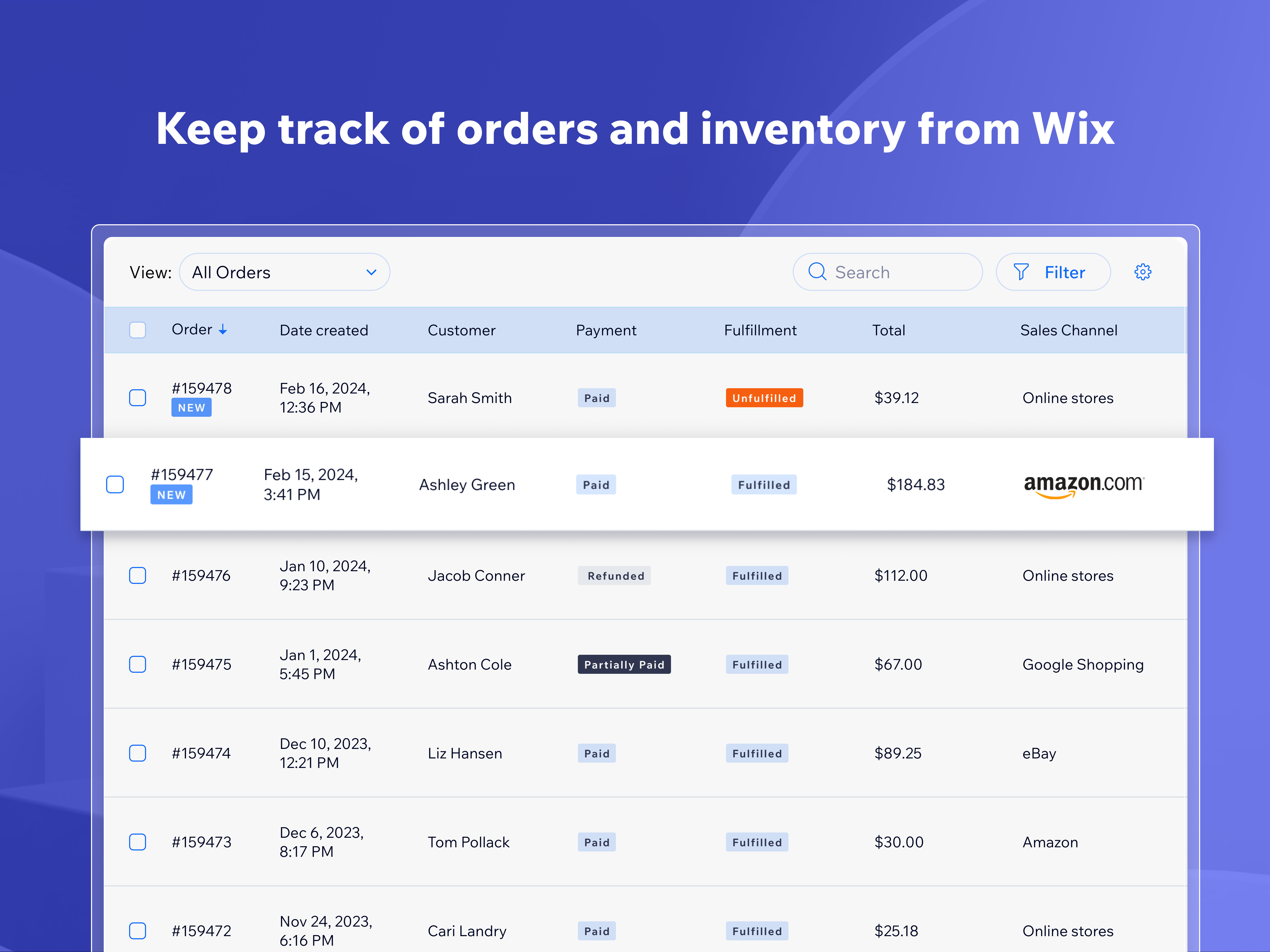Open order number #159478
The height and width of the screenshot is (952, 1270).
202,388
